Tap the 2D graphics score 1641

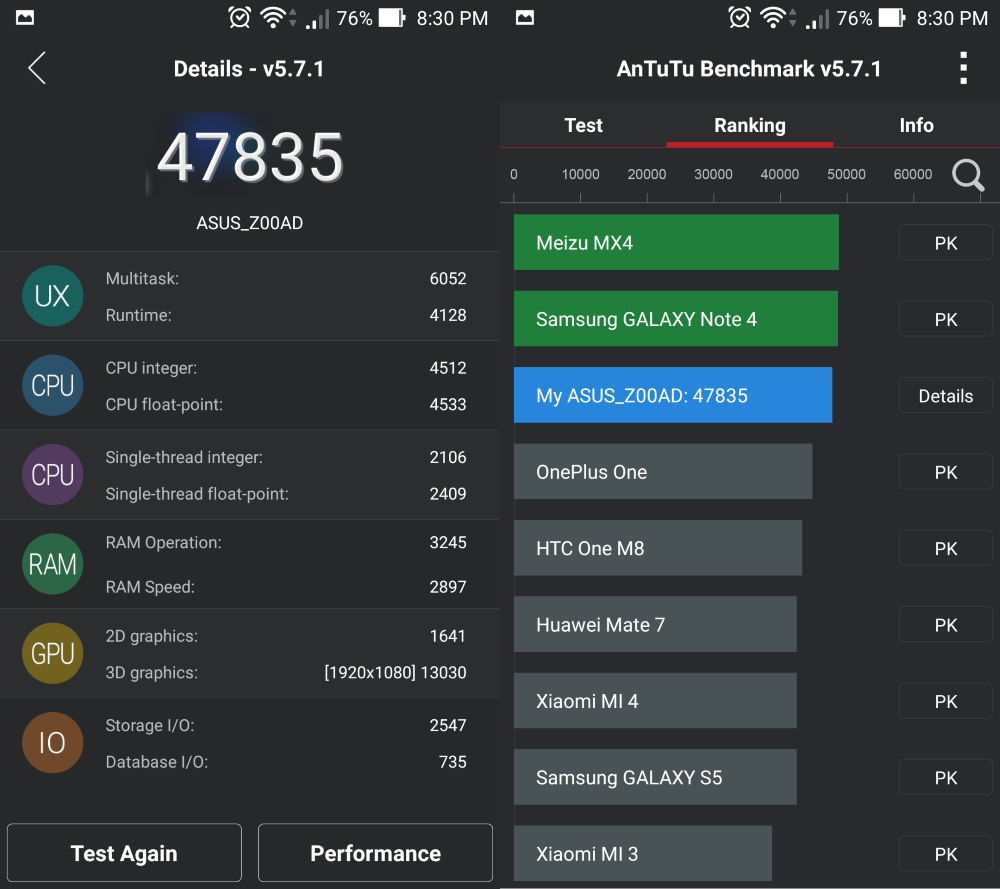448,636
